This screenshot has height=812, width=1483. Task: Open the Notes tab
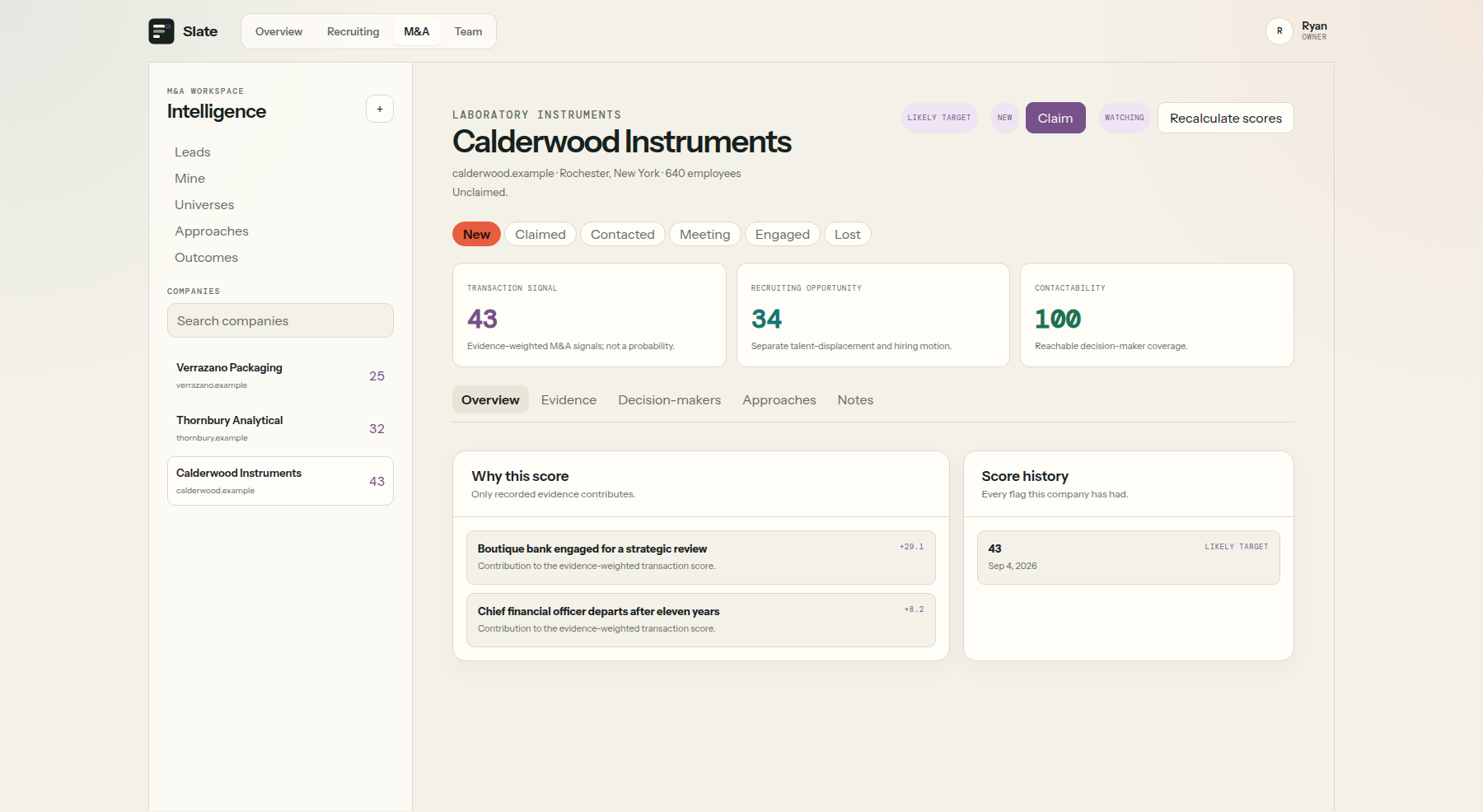855,399
